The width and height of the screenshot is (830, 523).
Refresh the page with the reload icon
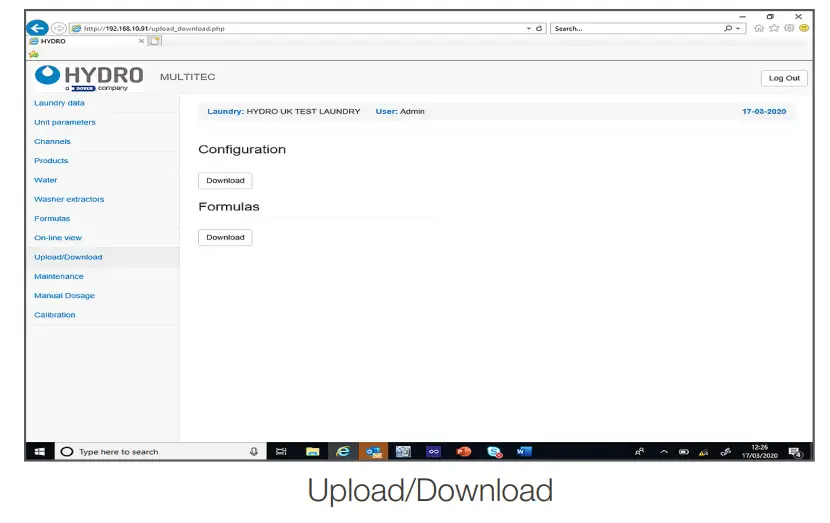coord(539,29)
